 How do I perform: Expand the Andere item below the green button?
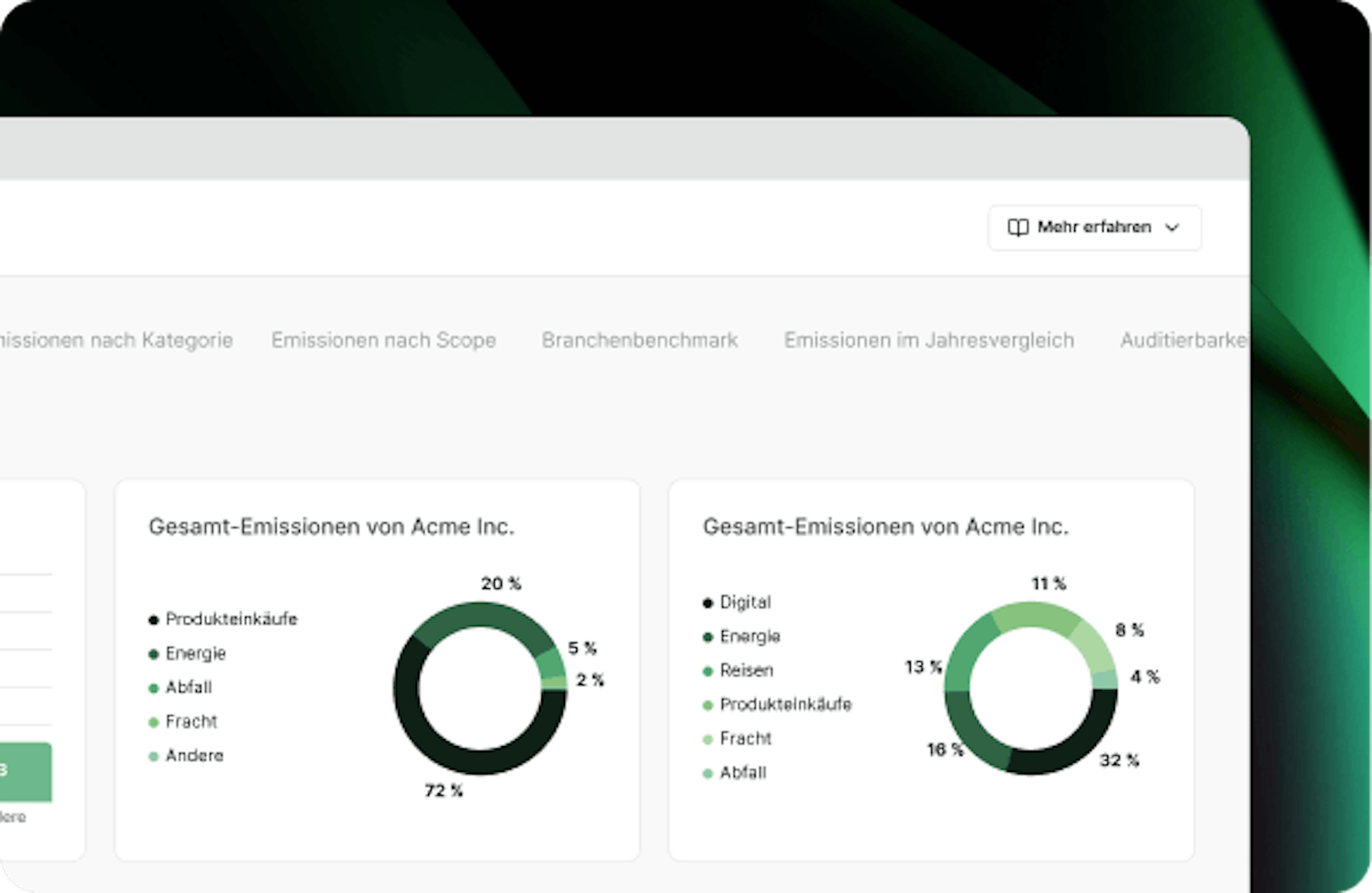[13, 817]
